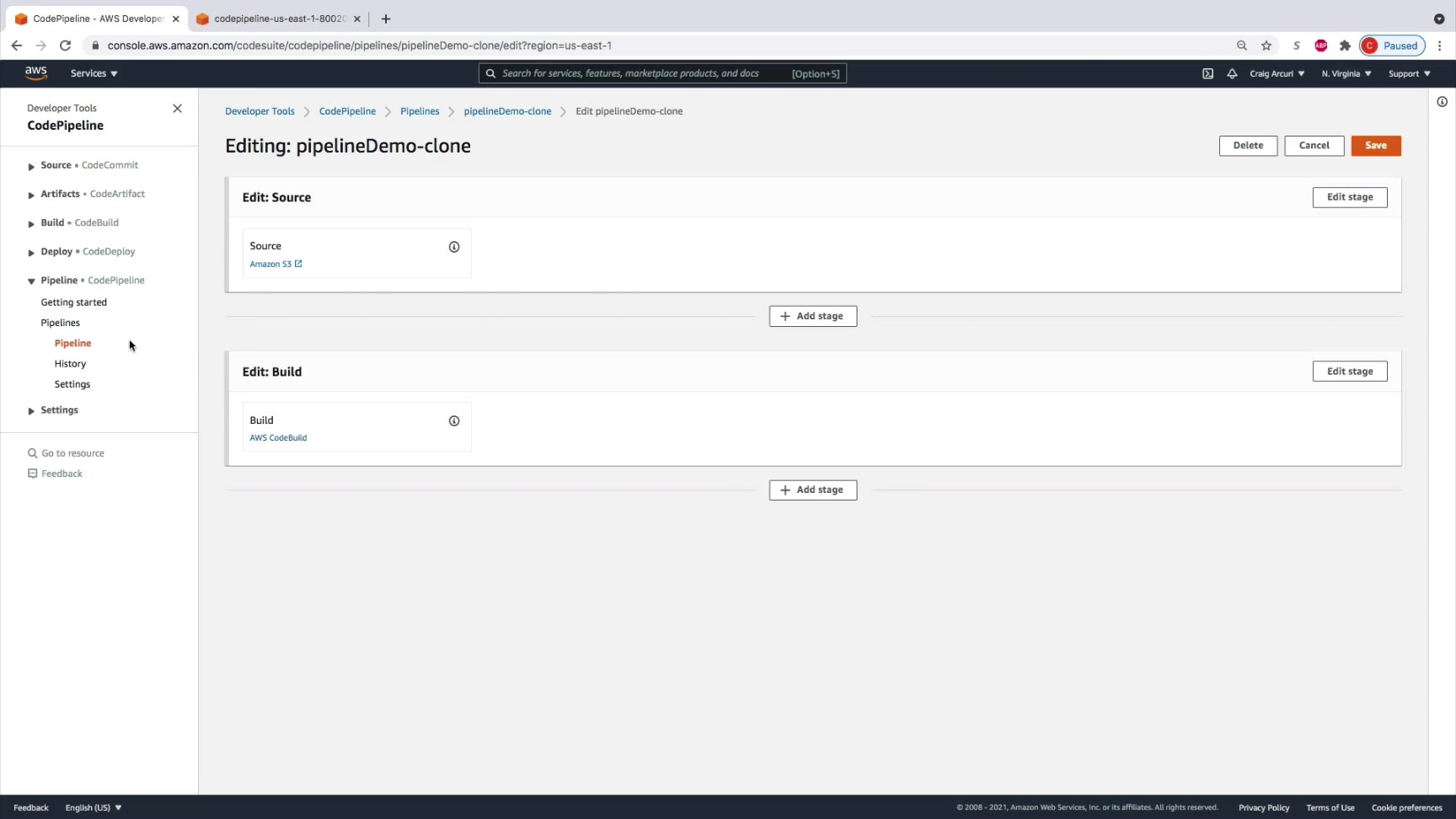Select Pipelines in the sidebar
Image resolution: width=1456 pixels, height=819 pixels.
[x=61, y=323]
